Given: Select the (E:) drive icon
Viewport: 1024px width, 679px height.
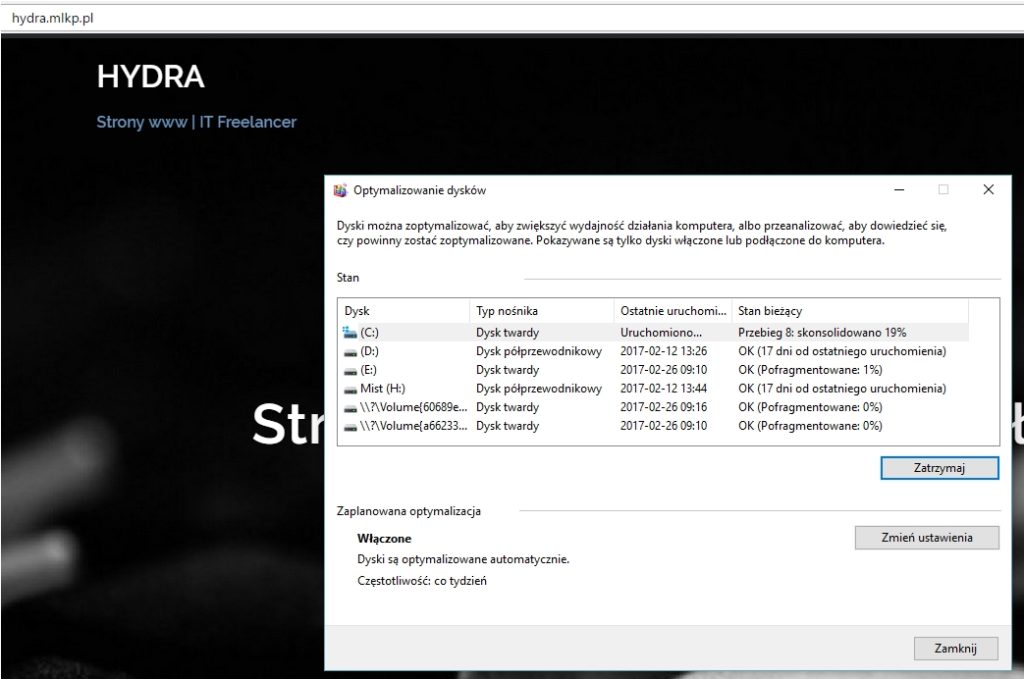Looking at the screenshot, I should click(350, 370).
